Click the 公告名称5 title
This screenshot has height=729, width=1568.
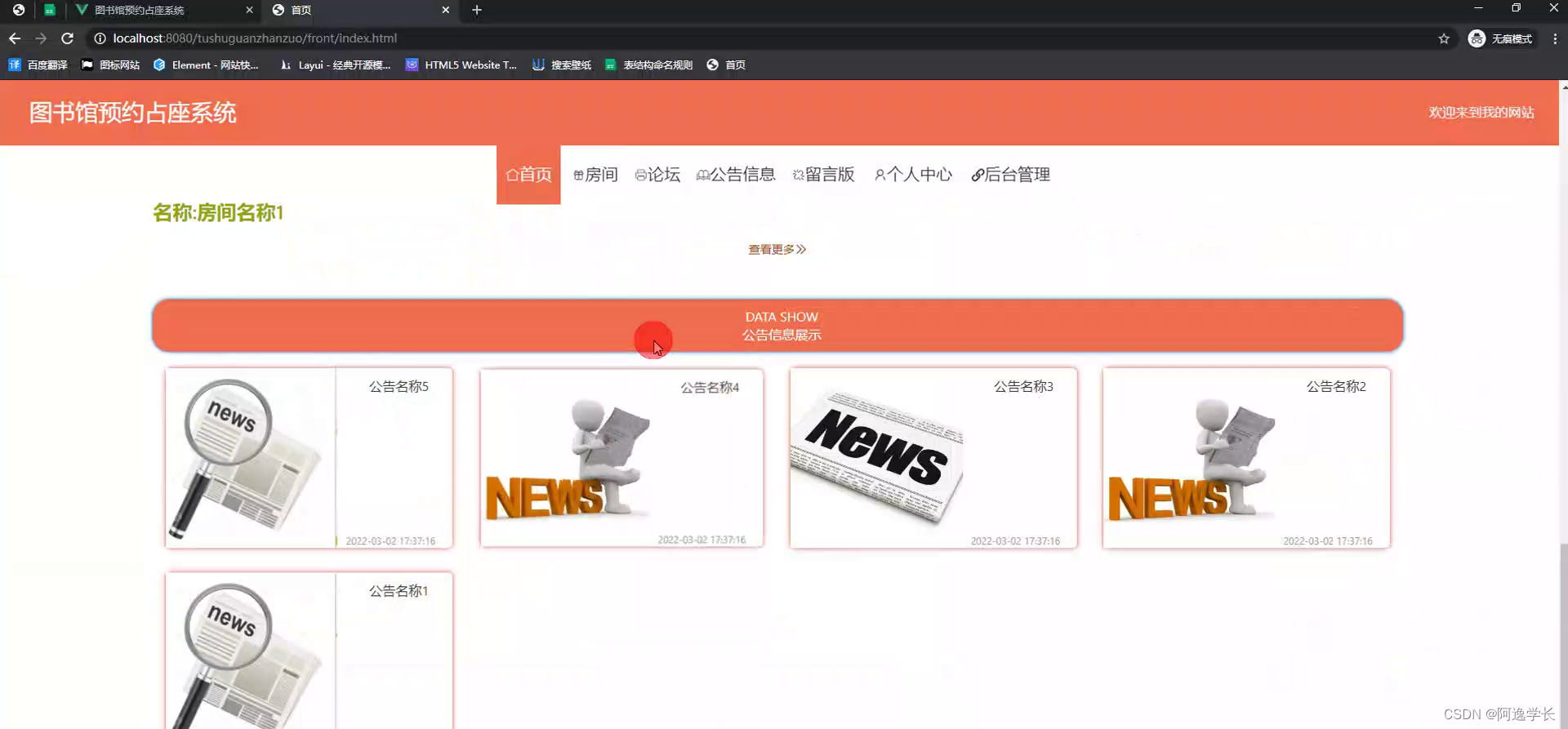pyautogui.click(x=399, y=386)
